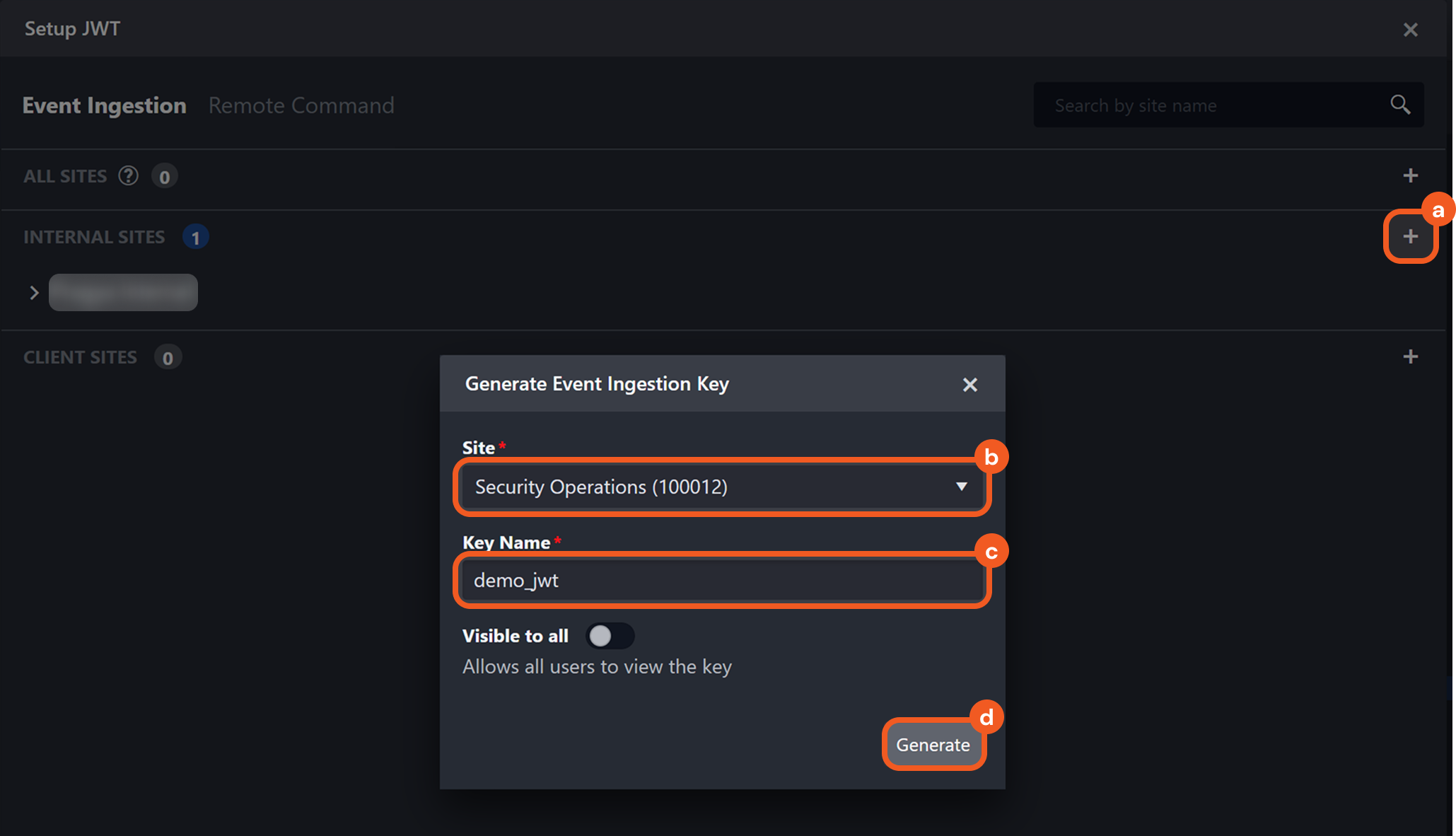Click the blurred internal site name
Viewport: 1456px width, 836px height.
[123, 292]
